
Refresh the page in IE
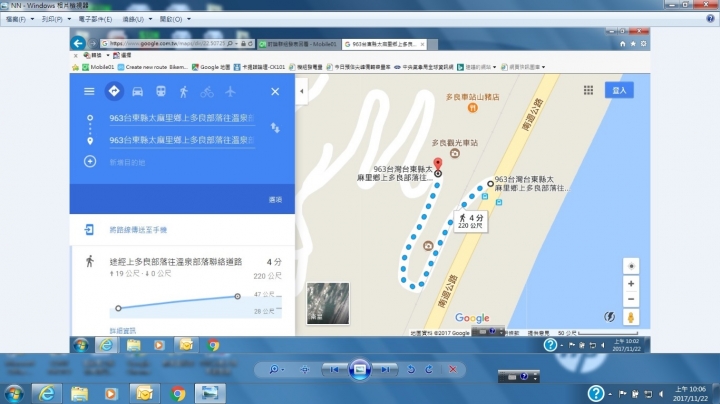coord(250,44)
